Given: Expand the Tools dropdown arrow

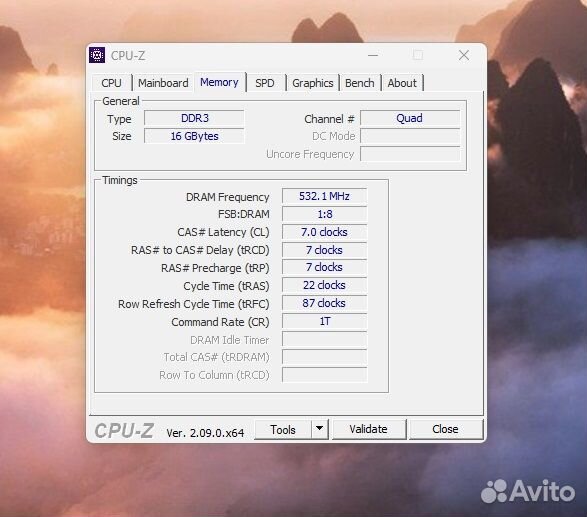Looking at the screenshot, I should (319, 429).
